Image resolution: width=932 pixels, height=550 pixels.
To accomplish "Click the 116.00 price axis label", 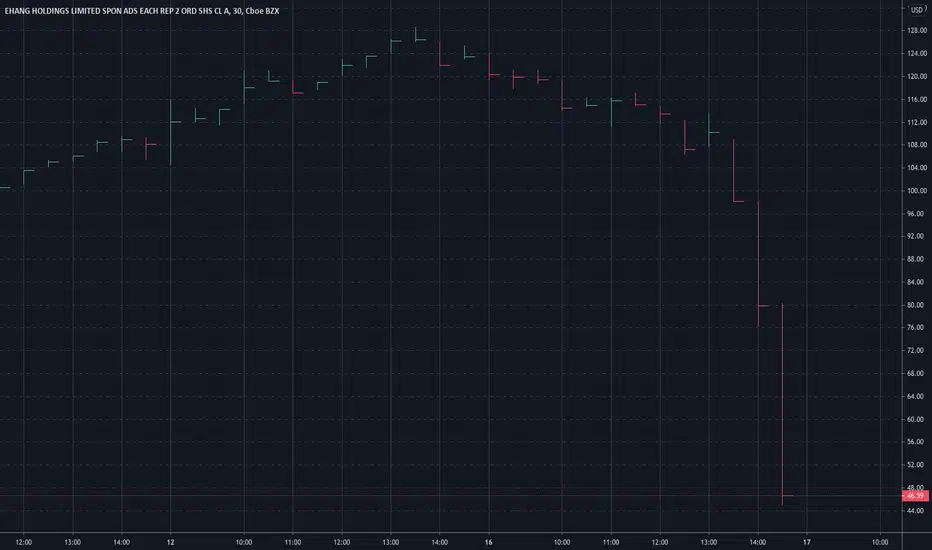I will pyautogui.click(x=917, y=99).
